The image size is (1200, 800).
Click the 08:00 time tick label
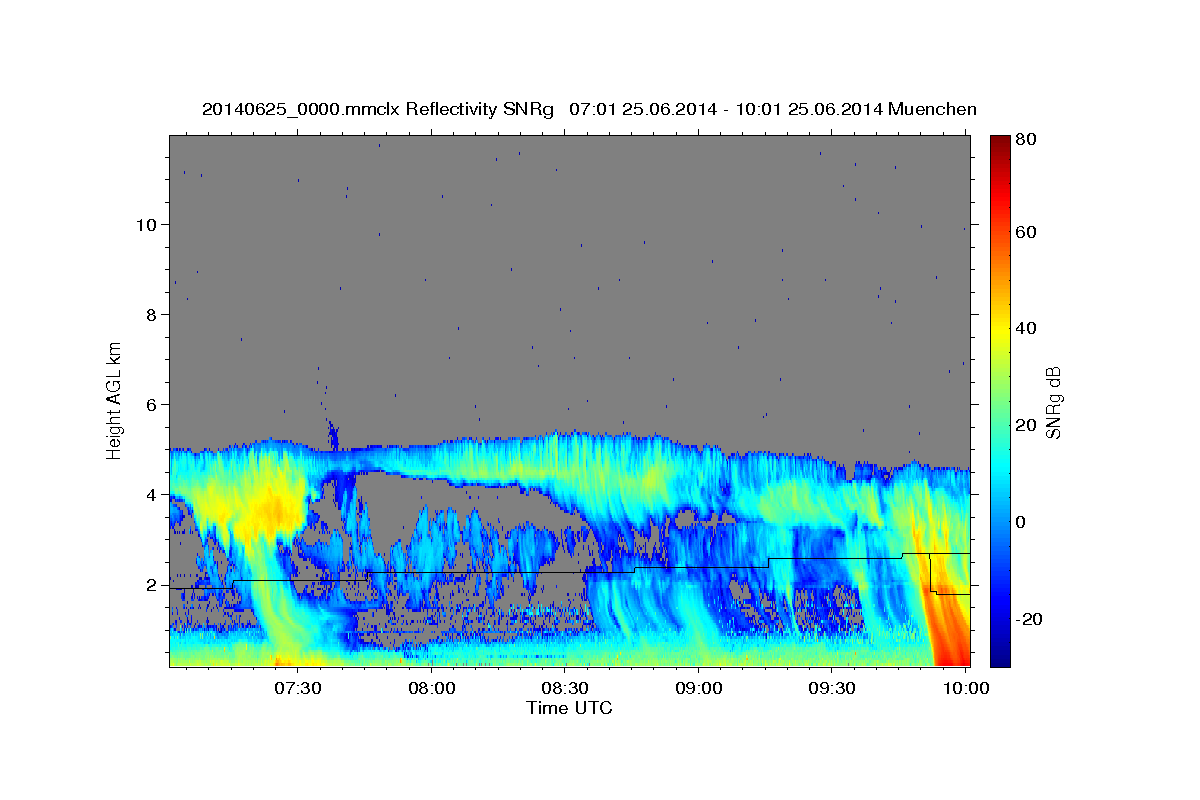click(x=431, y=689)
